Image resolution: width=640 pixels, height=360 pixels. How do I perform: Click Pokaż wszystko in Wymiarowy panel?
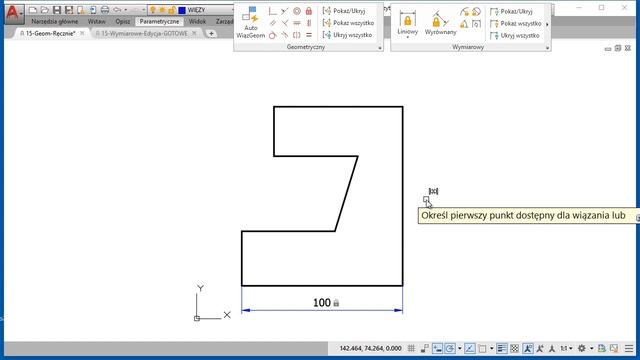tap(516, 24)
